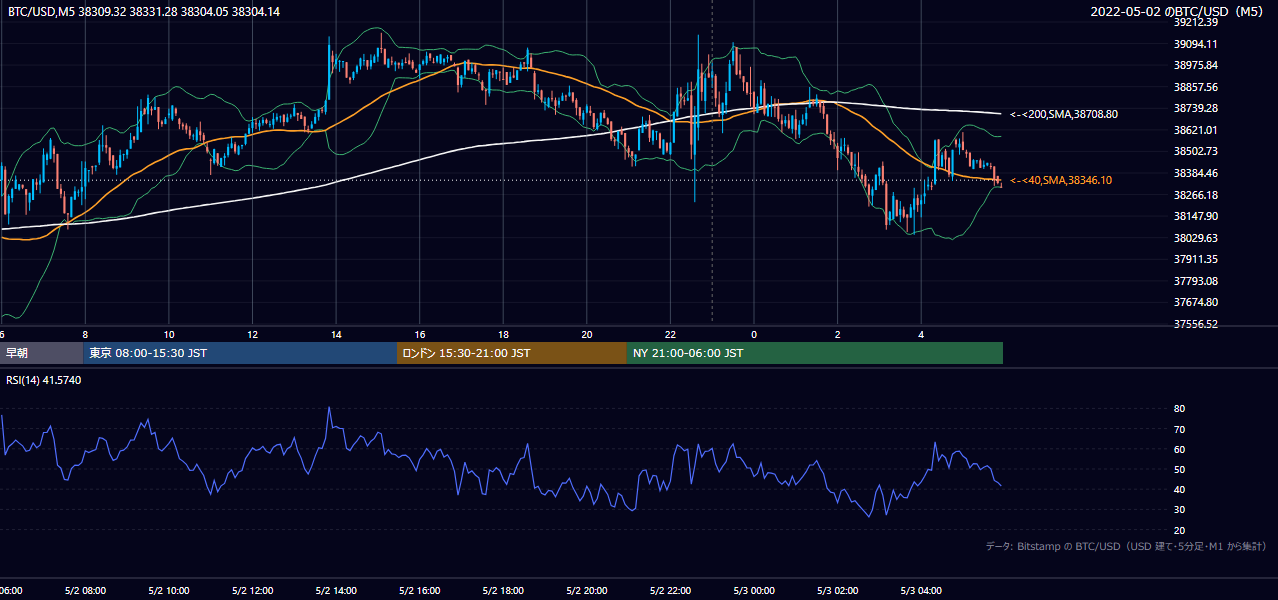
Task: Click the 38857.56 price axis label
Action: pyautogui.click(x=1196, y=87)
